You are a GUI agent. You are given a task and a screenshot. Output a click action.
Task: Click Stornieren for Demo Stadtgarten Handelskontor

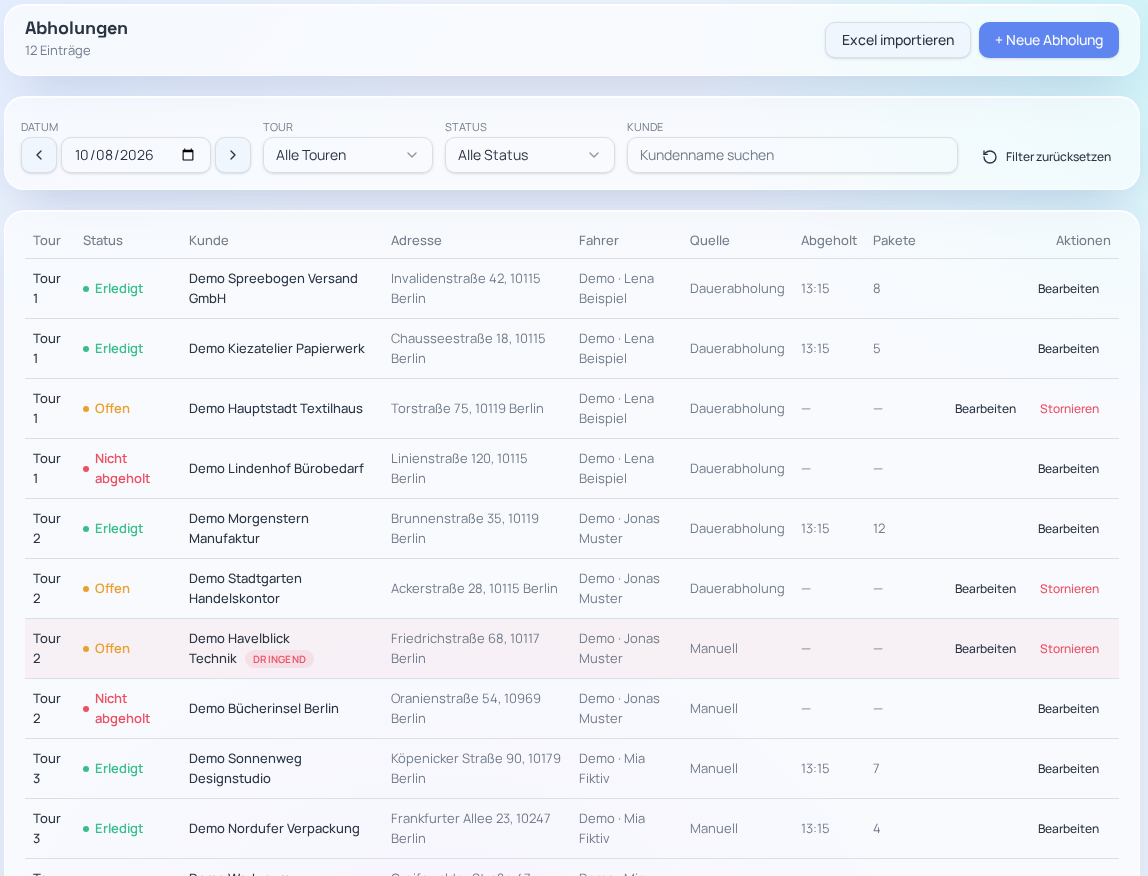coord(1069,589)
